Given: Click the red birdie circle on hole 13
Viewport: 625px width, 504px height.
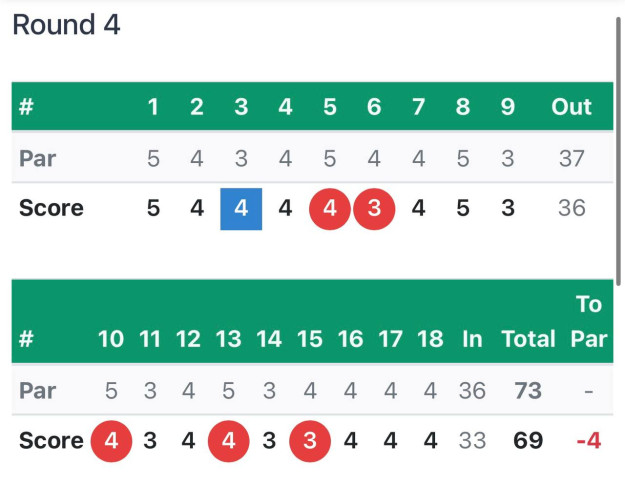Looking at the screenshot, I should 228,441.
